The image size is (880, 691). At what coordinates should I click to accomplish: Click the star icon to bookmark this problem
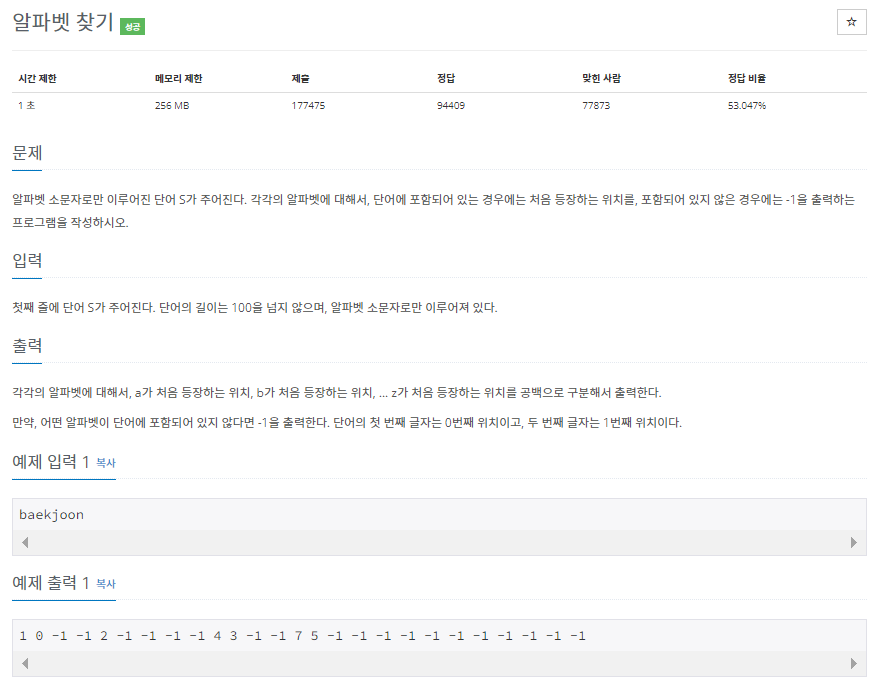(x=851, y=22)
